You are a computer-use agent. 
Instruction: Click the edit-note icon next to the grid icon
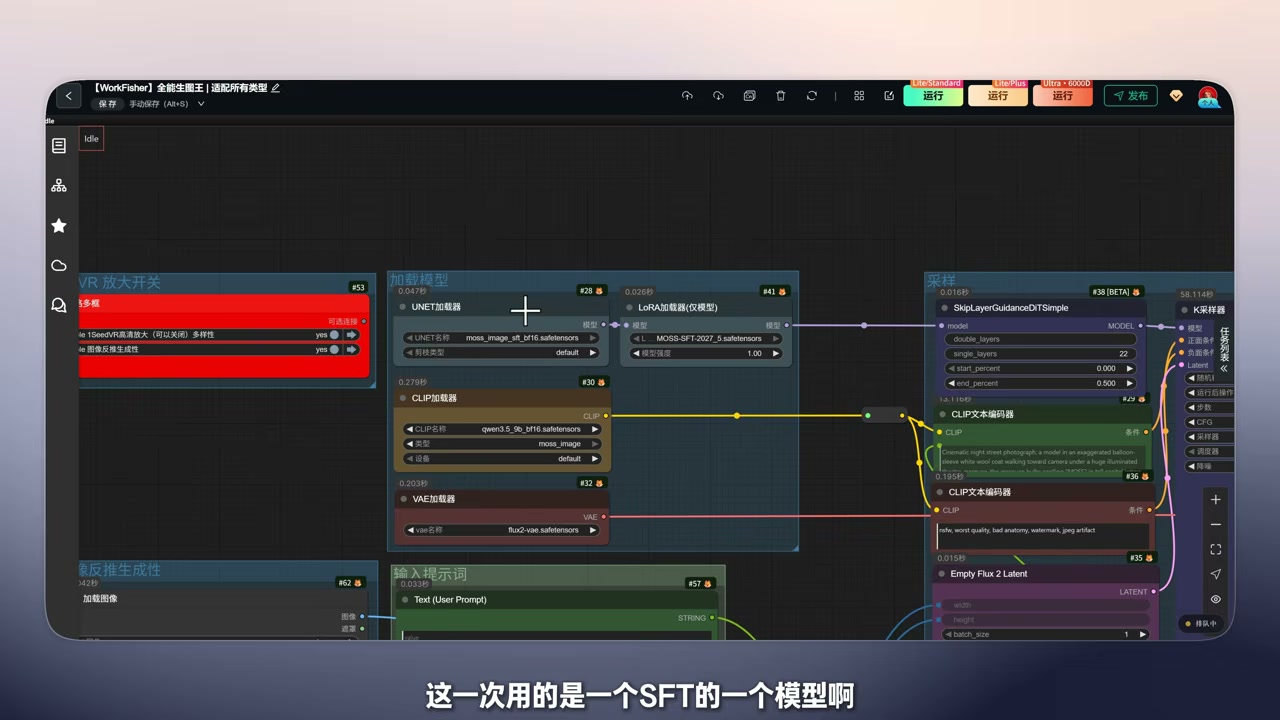click(x=889, y=96)
